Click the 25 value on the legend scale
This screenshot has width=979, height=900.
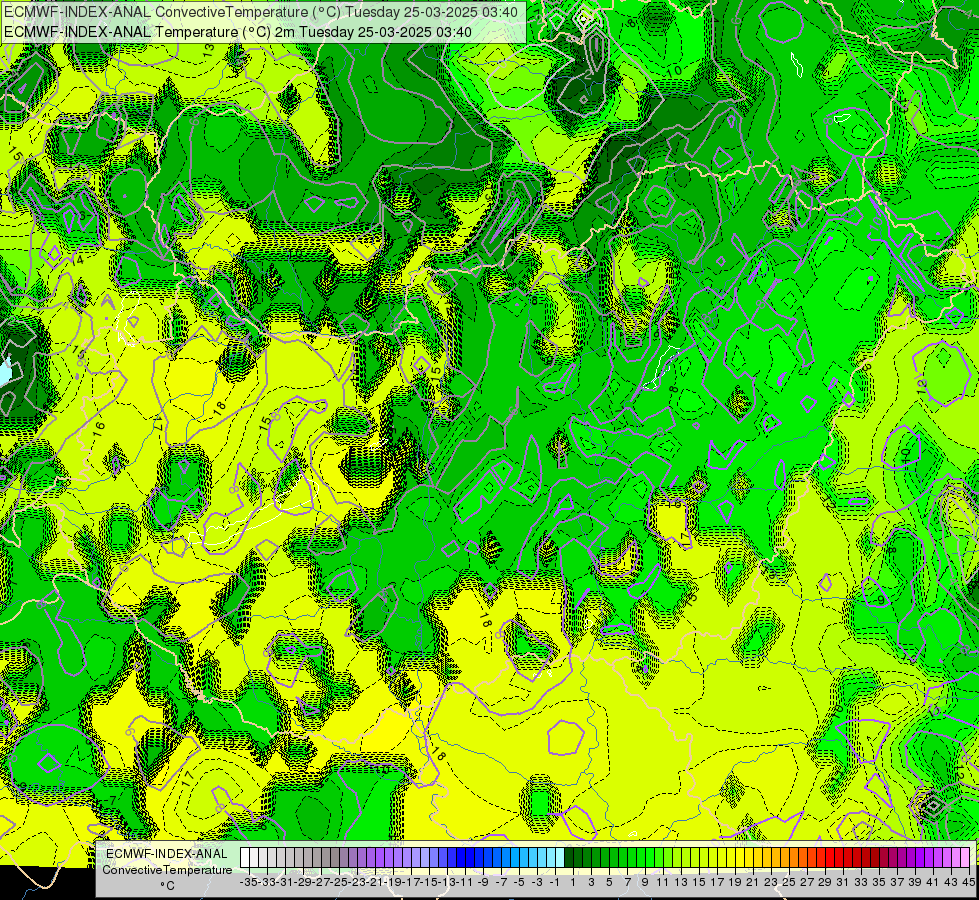(x=789, y=882)
